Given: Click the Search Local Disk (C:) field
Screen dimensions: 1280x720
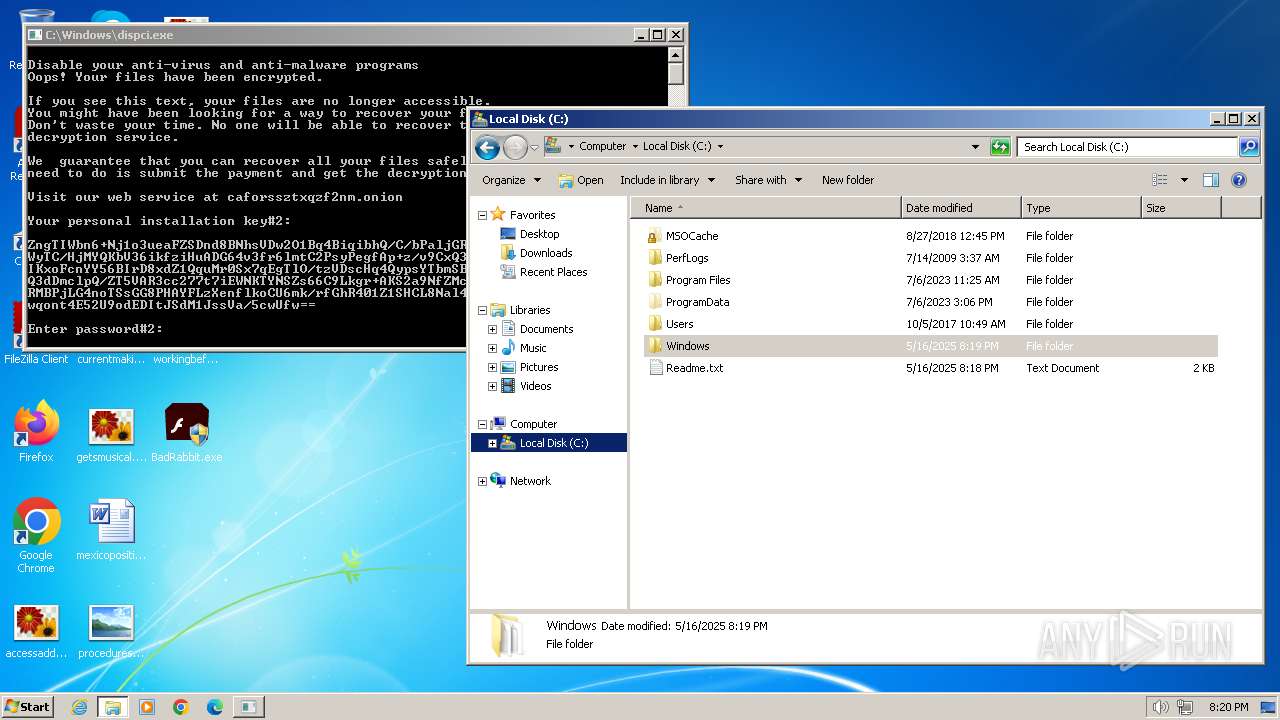Looking at the screenshot, I should (1128, 147).
